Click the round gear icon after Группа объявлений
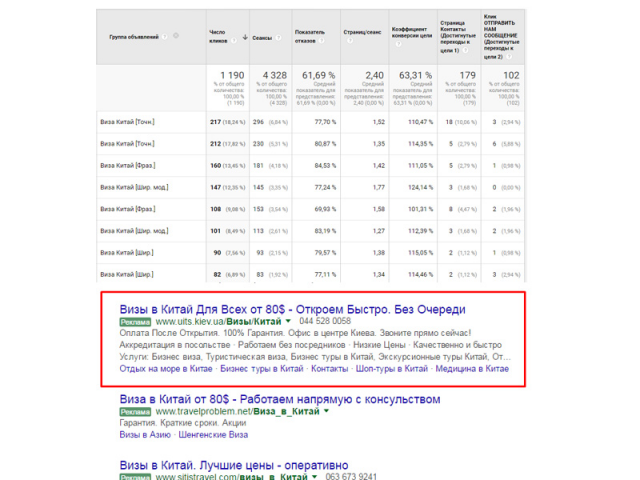 click(x=176, y=36)
